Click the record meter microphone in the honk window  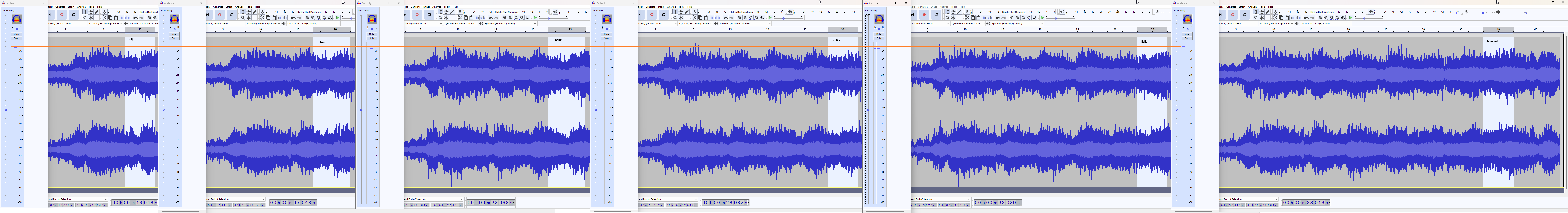point(460,12)
